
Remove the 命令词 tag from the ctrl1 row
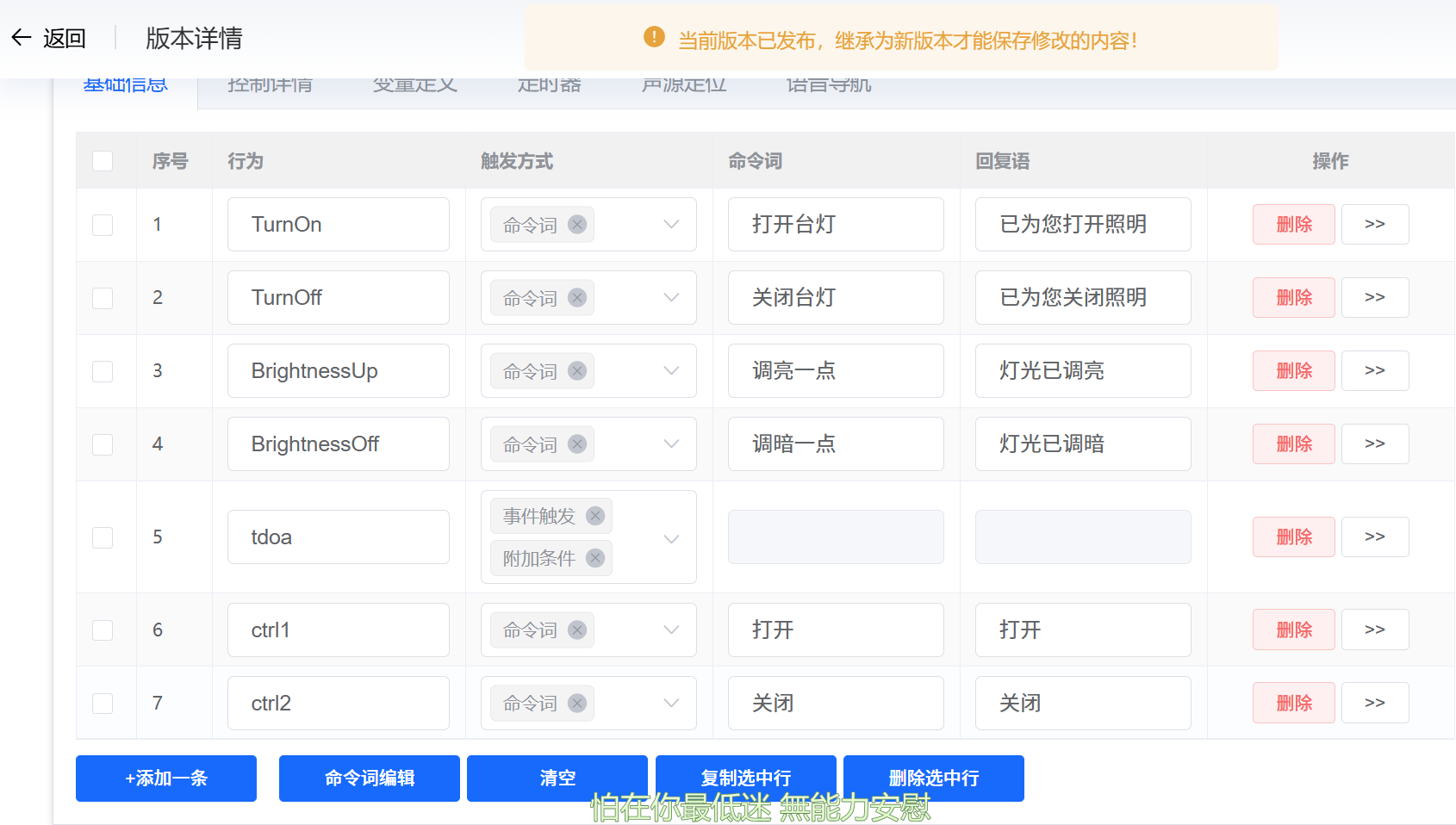pos(576,630)
